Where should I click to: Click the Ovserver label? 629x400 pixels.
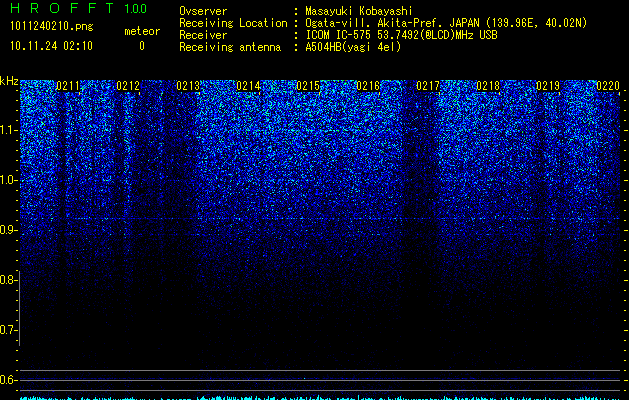click(x=203, y=11)
